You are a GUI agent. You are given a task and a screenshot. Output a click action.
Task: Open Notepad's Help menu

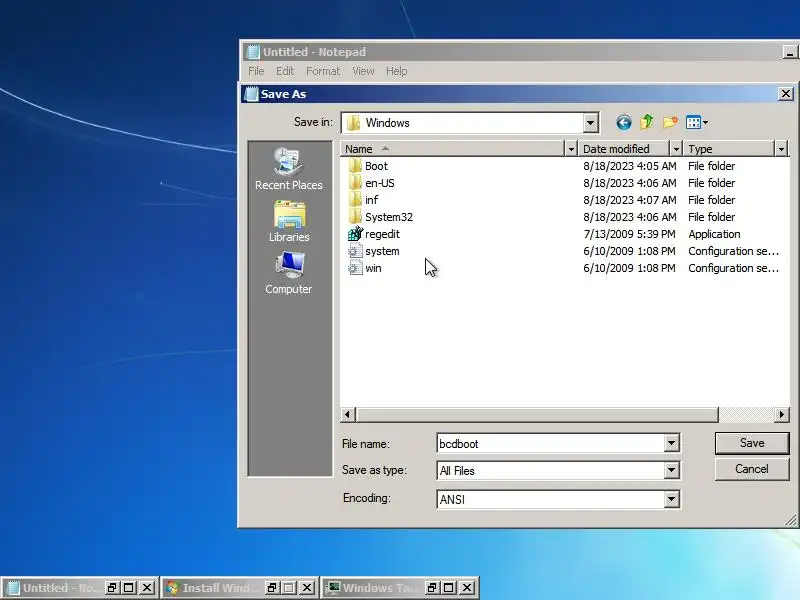396,71
